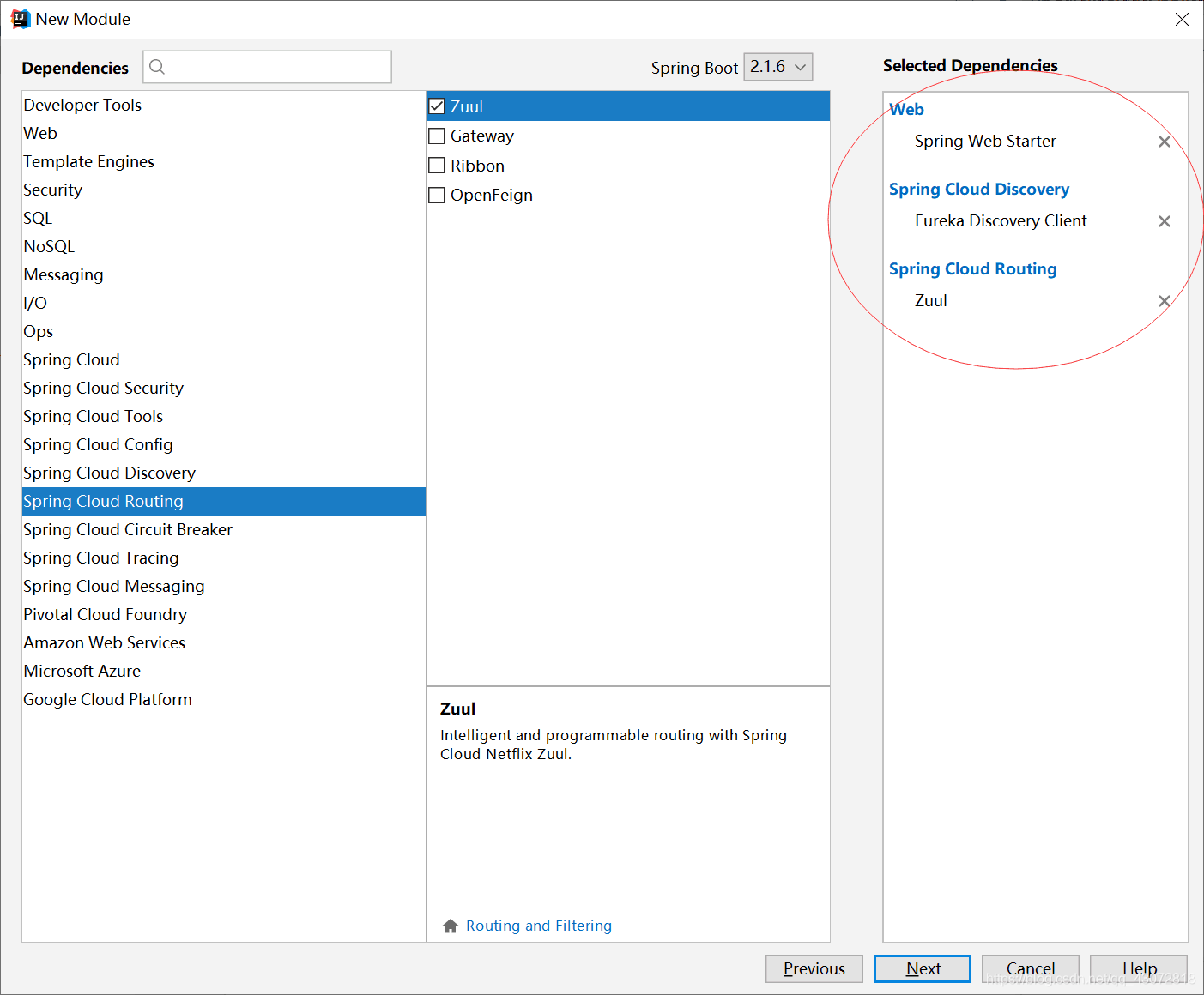The height and width of the screenshot is (995, 1204).
Task: Enable the Ribbon dependency checkbox
Action: tap(437, 166)
